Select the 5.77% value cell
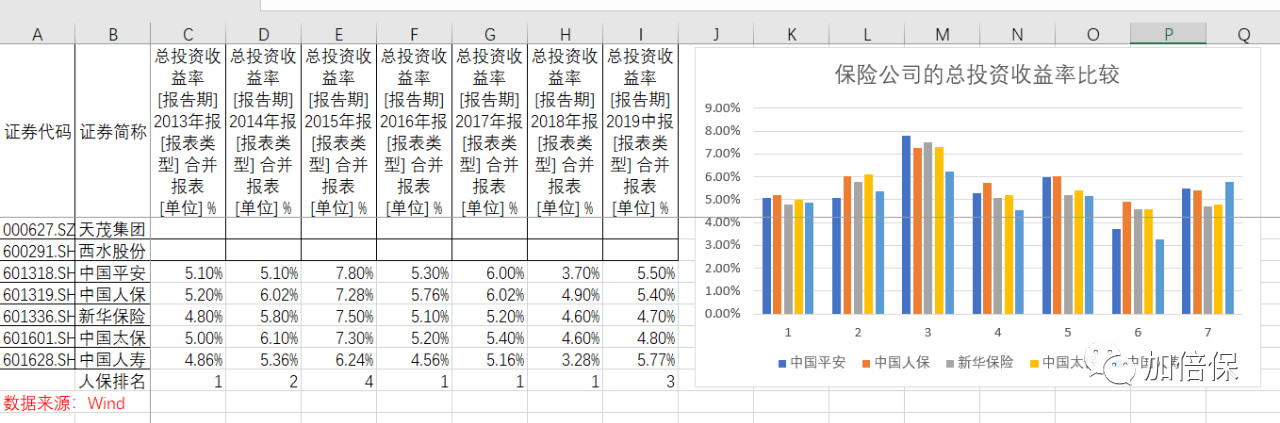The width and height of the screenshot is (1280, 423). click(640, 360)
